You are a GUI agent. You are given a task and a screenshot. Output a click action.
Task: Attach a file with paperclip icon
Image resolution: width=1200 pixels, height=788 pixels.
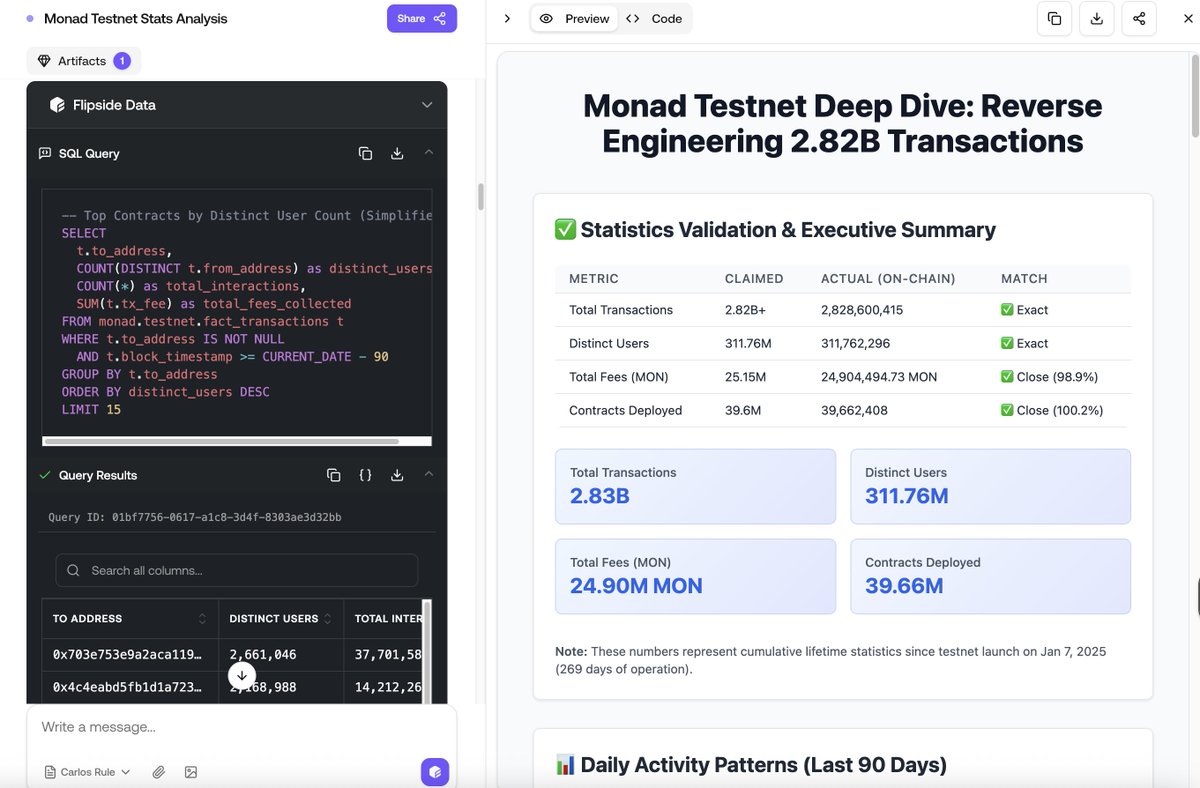click(x=158, y=772)
